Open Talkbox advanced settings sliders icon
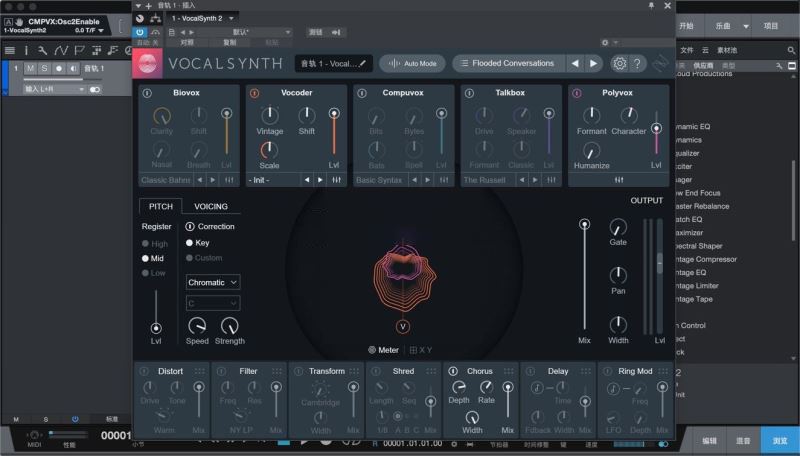 click(x=552, y=180)
